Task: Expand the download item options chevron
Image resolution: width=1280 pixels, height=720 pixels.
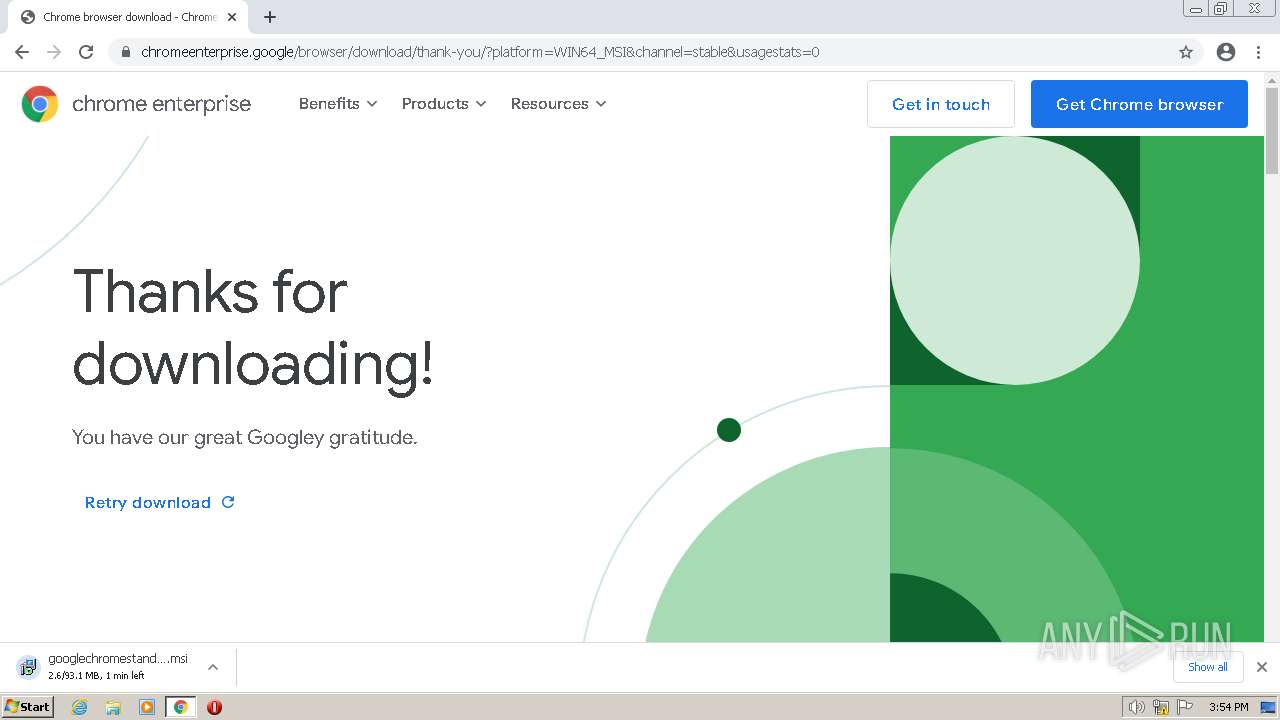Action: point(213,667)
